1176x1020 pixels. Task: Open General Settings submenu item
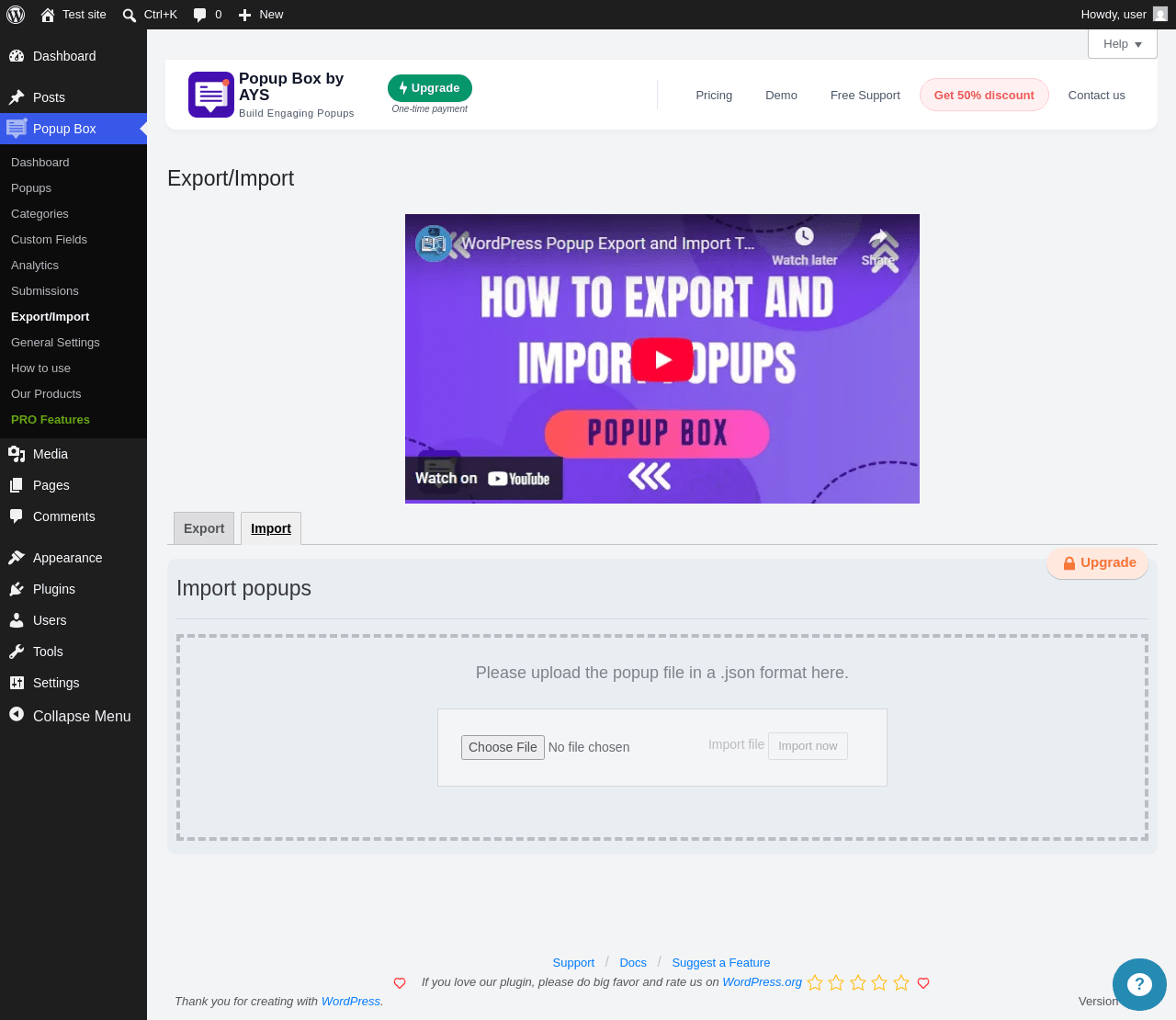[55, 343]
